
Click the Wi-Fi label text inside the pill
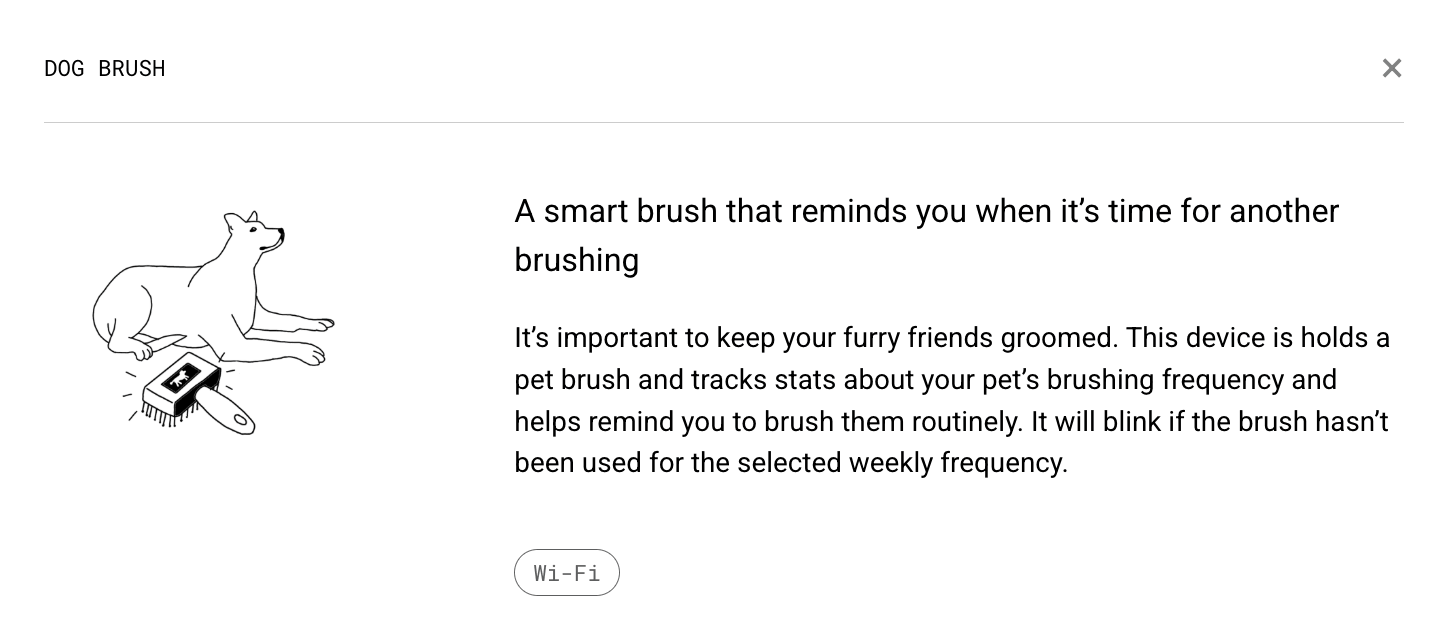point(567,572)
